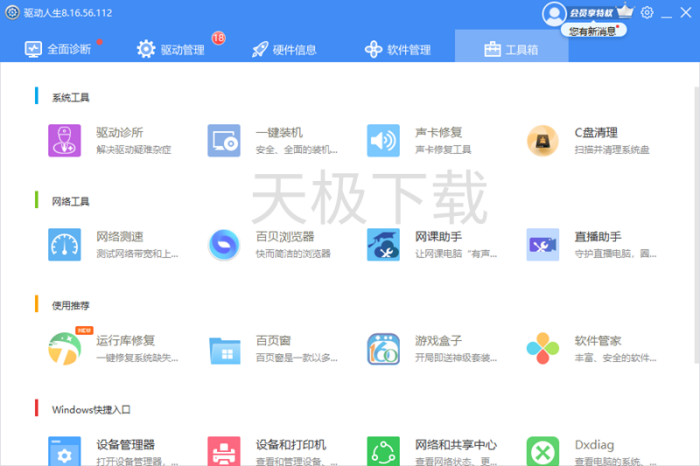This screenshot has width=700, height=466.
Task: Click the 您有新消息 notification bubble
Action: tap(593, 31)
